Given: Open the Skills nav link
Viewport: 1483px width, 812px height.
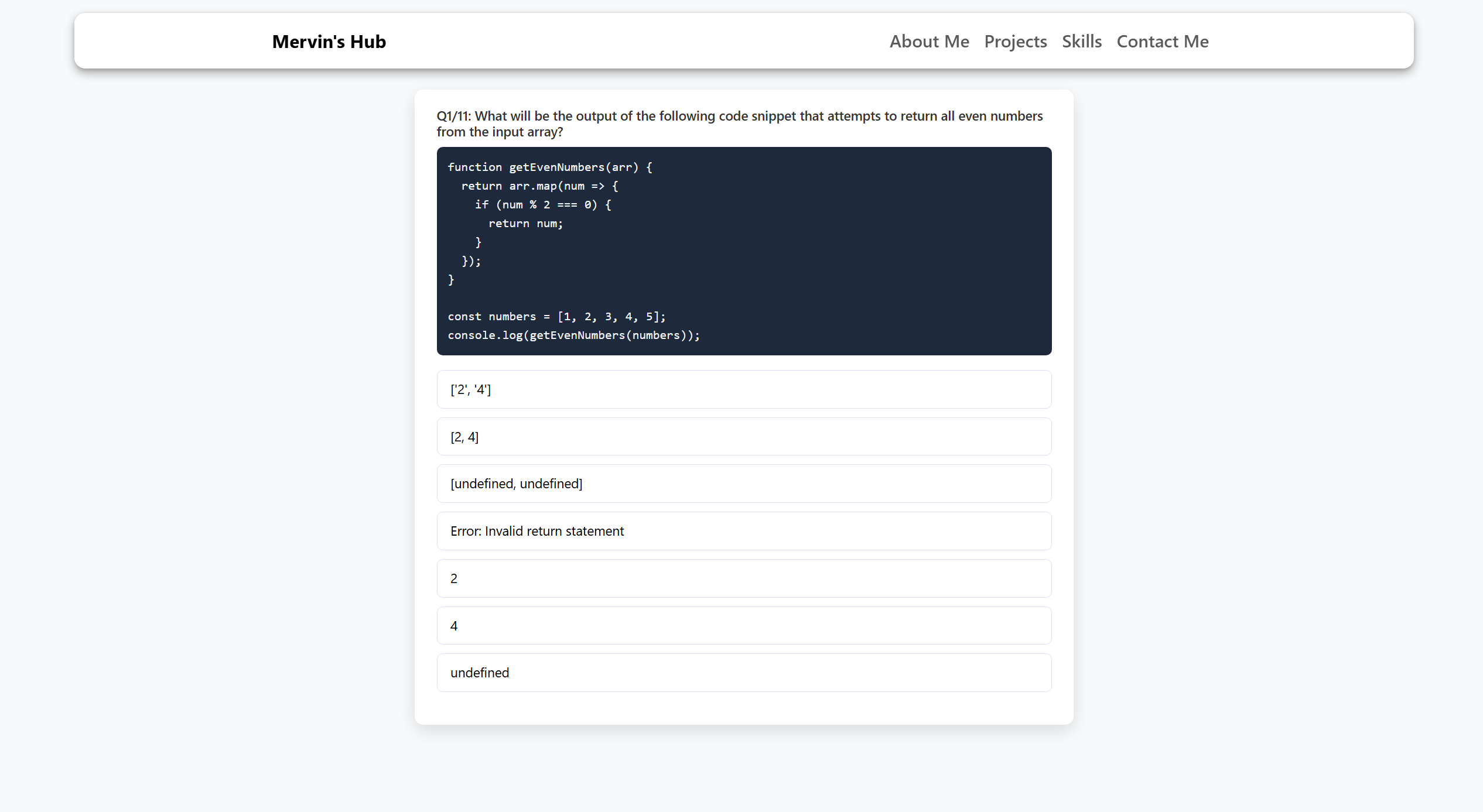Looking at the screenshot, I should point(1081,42).
